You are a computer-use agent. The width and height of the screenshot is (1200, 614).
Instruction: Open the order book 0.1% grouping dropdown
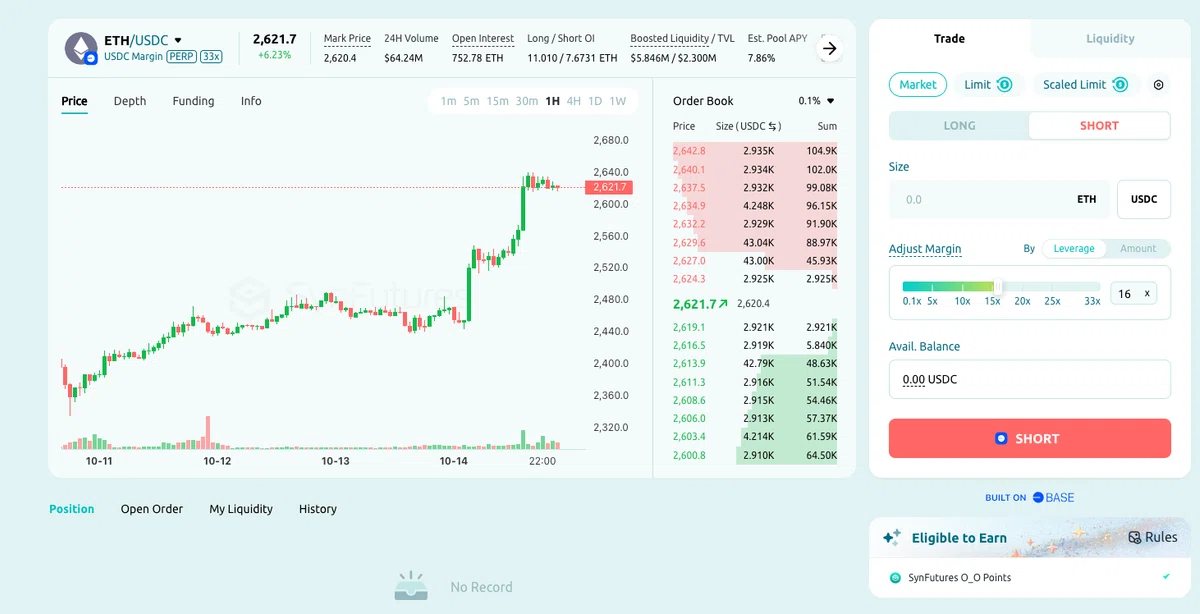pos(817,101)
